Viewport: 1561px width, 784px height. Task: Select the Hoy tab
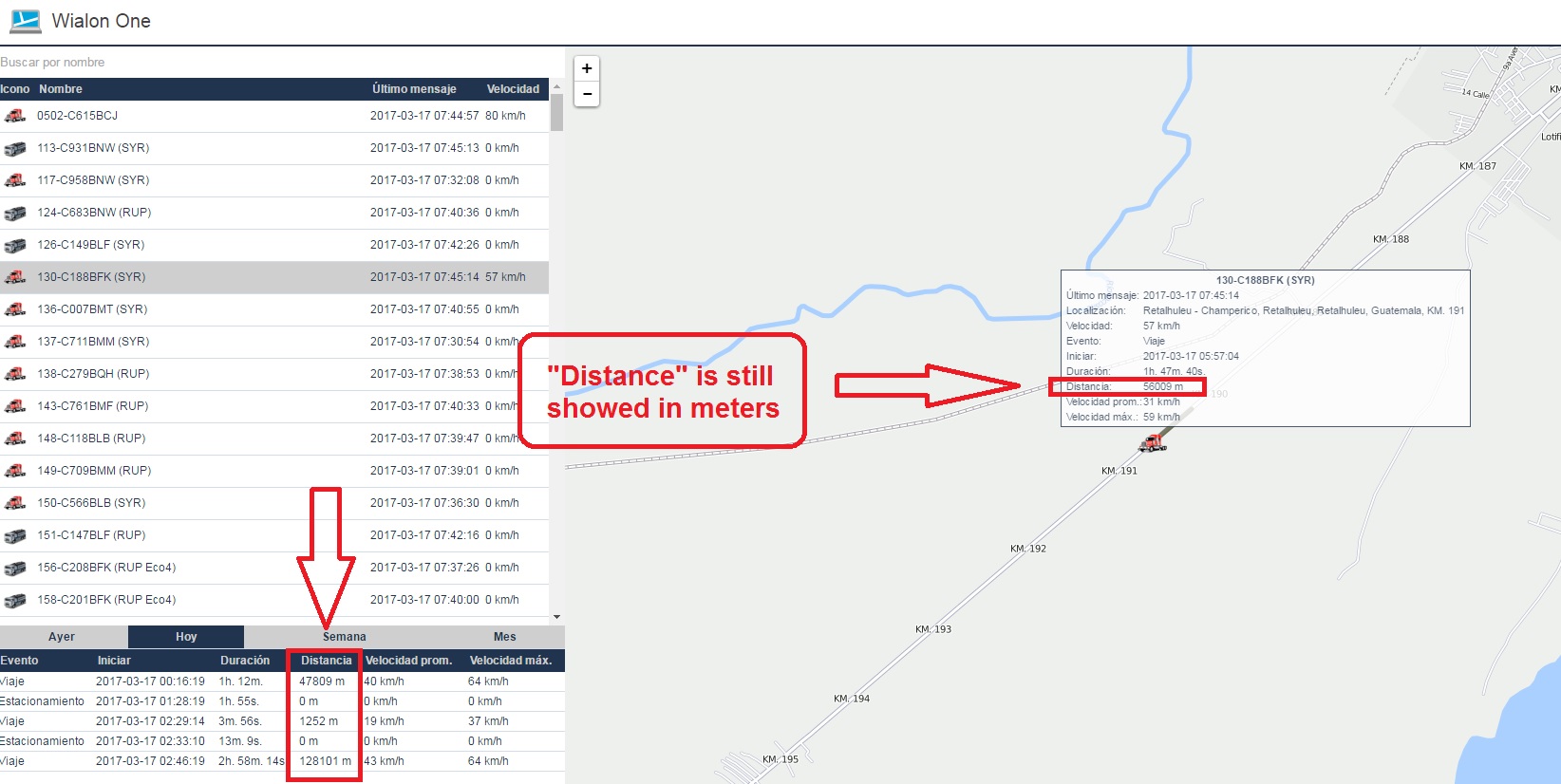(186, 637)
